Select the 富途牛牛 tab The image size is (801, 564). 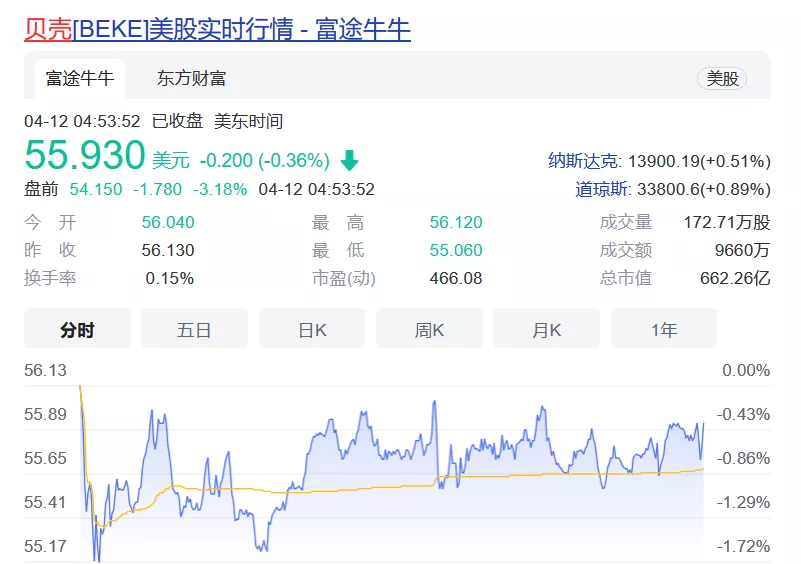click(80, 78)
